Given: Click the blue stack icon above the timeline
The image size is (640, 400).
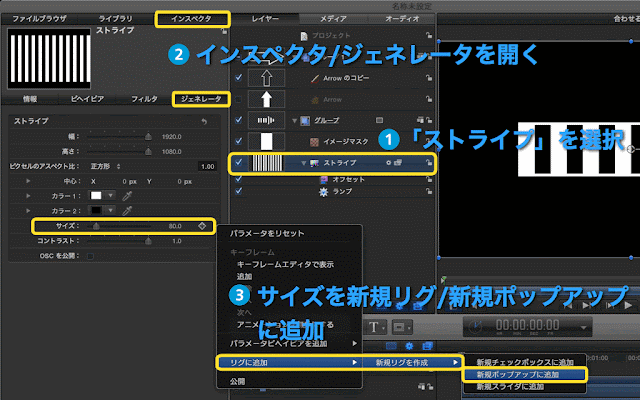Looking at the screenshot, I should point(427,346).
